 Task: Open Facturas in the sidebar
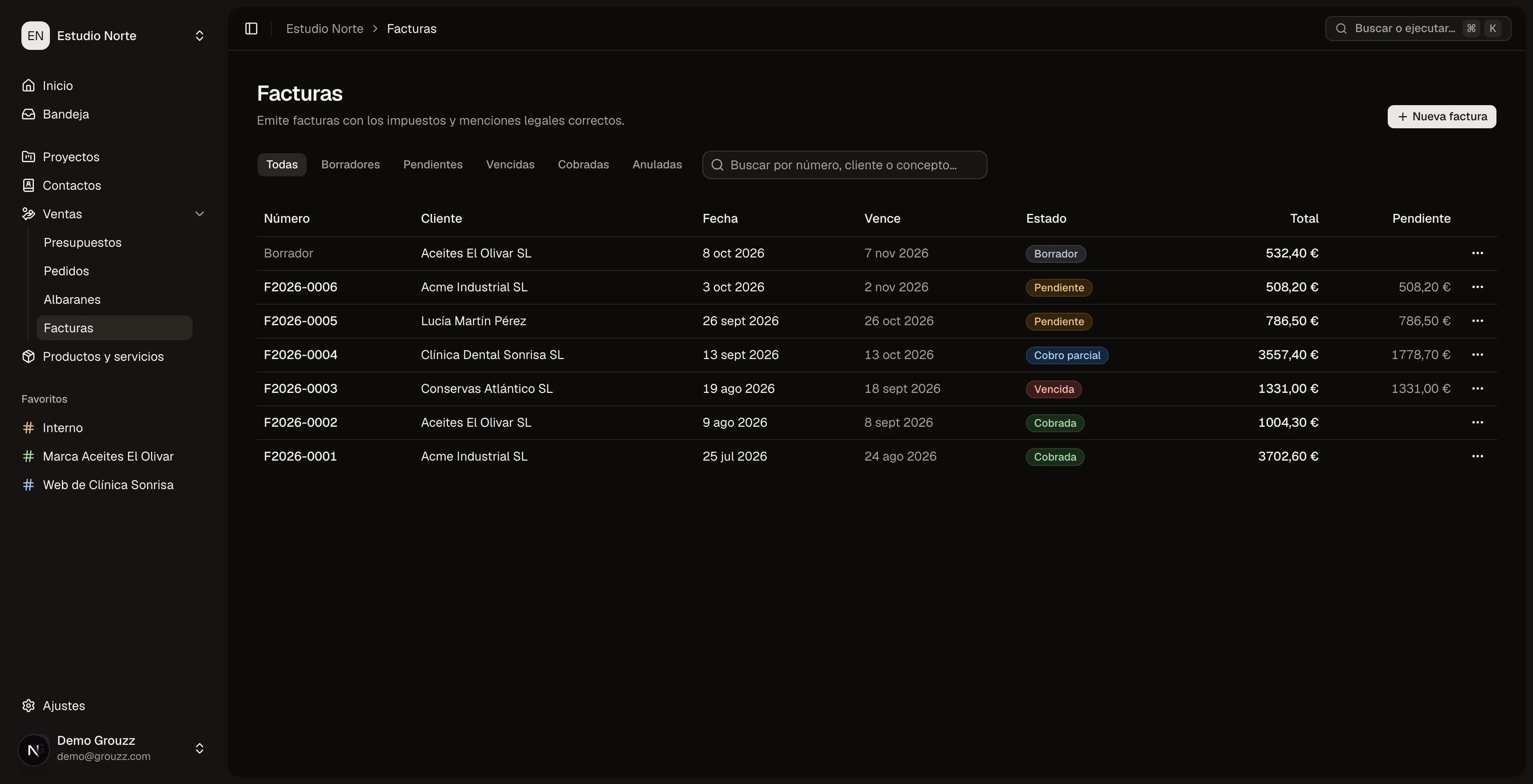tap(114, 328)
